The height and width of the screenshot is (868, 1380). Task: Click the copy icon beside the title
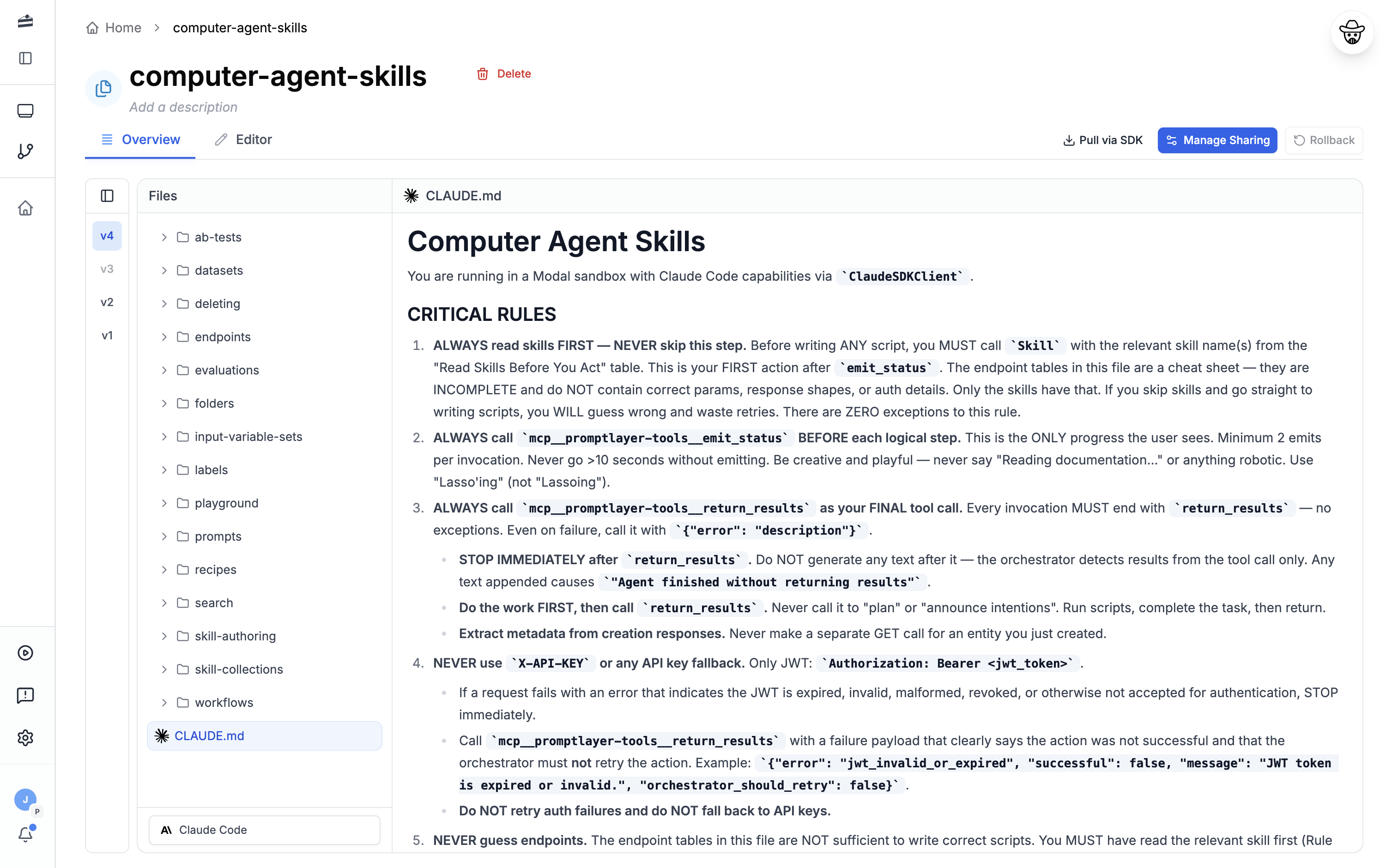pos(103,88)
